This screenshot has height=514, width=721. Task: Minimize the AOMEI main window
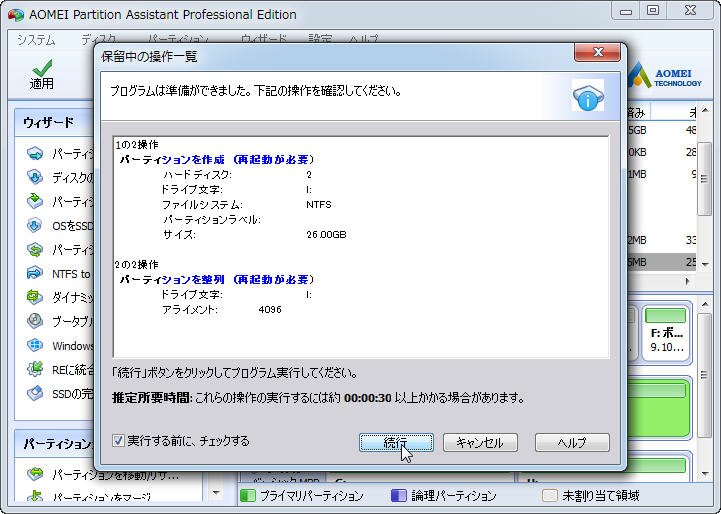click(x=626, y=11)
